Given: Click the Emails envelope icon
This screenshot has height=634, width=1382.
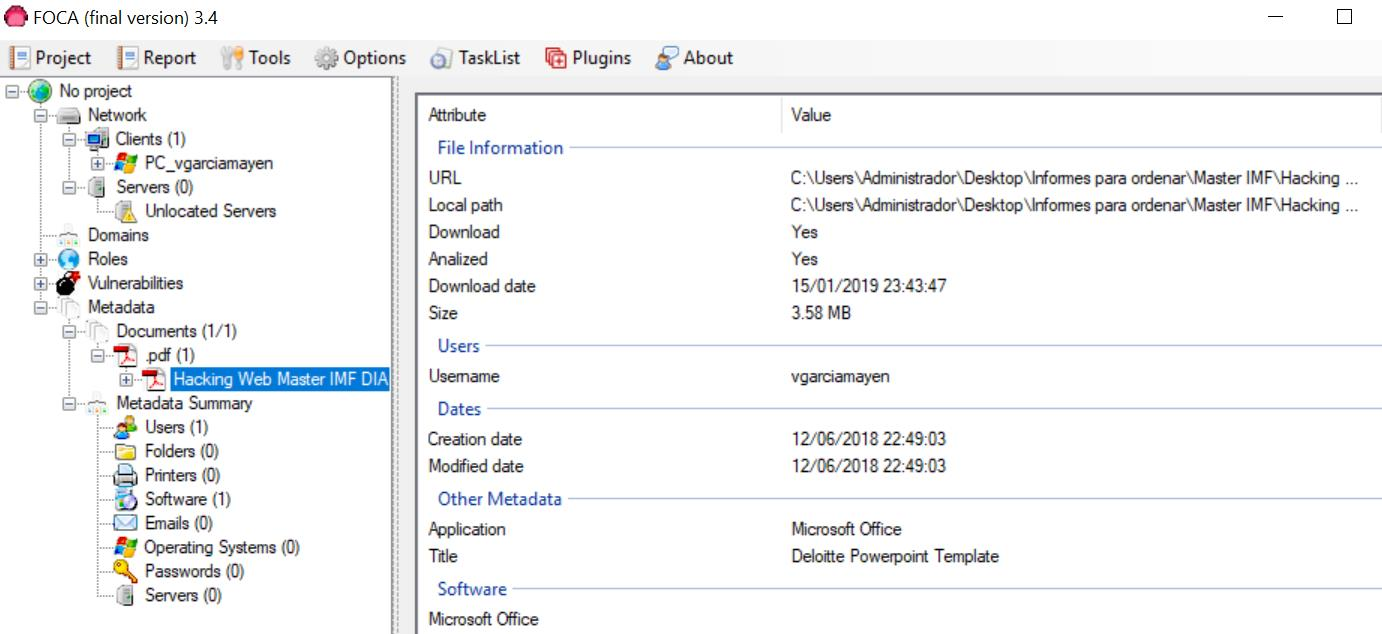Looking at the screenshot, I should point(125,523).
